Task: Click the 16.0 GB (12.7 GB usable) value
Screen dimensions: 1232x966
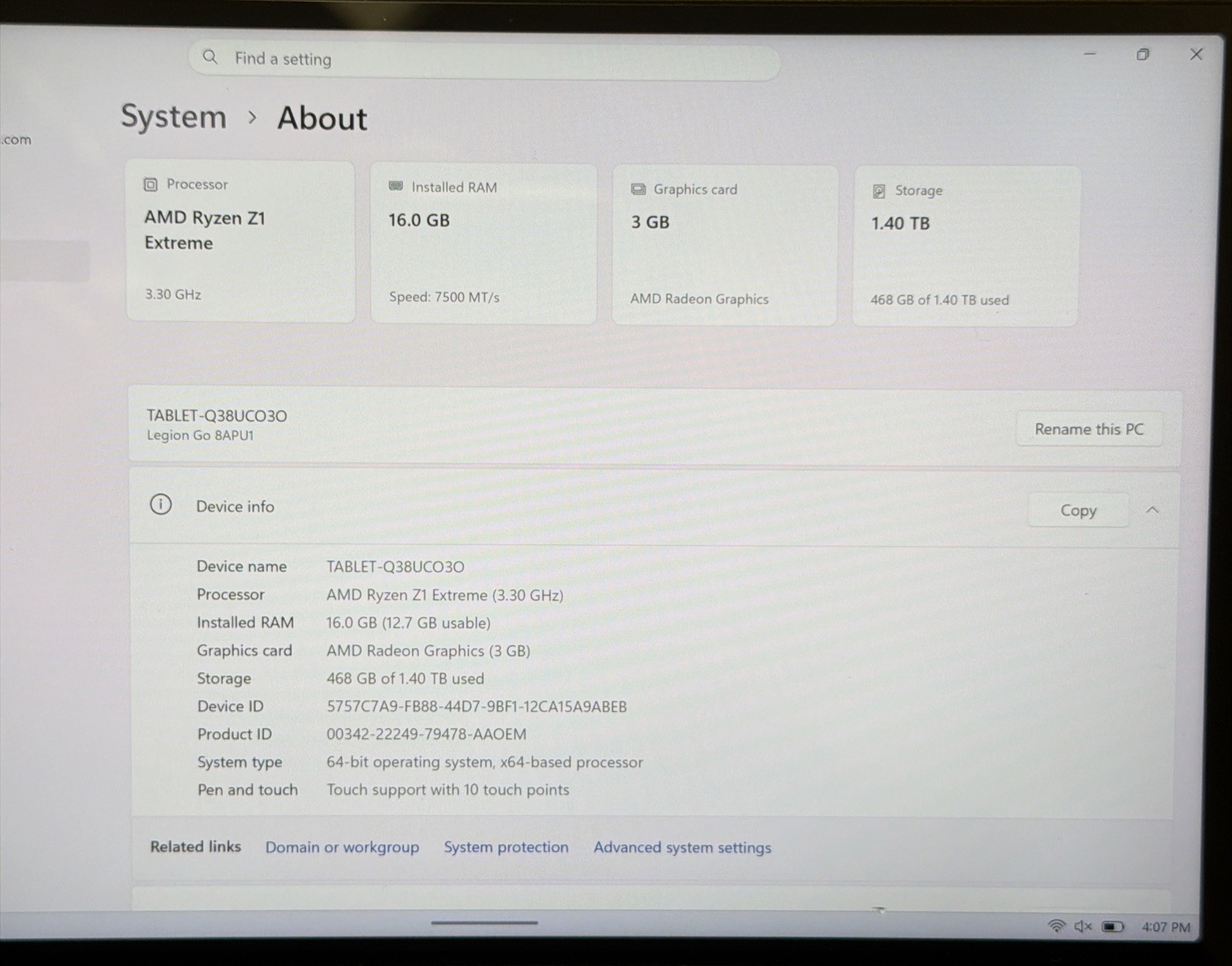Action: pyautogui.click(x=408, y=622)
